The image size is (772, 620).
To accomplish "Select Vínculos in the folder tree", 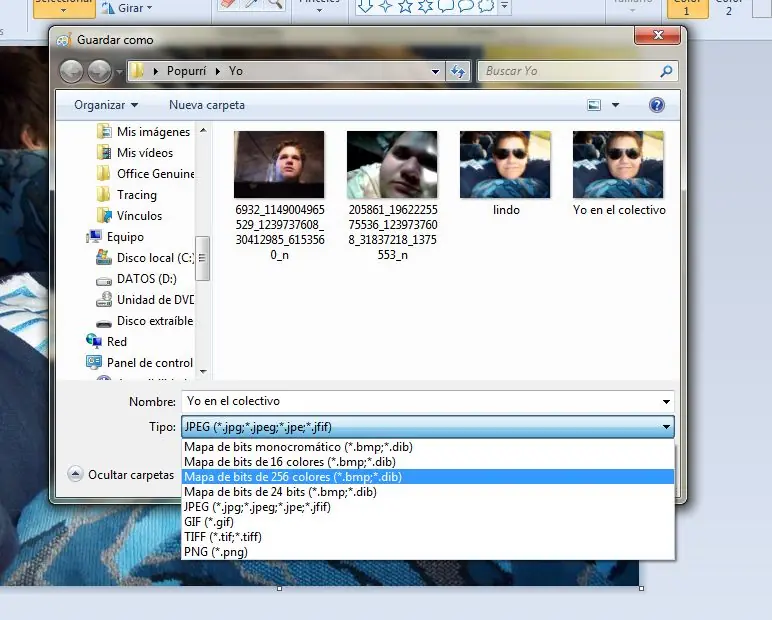I will (139, 216).
